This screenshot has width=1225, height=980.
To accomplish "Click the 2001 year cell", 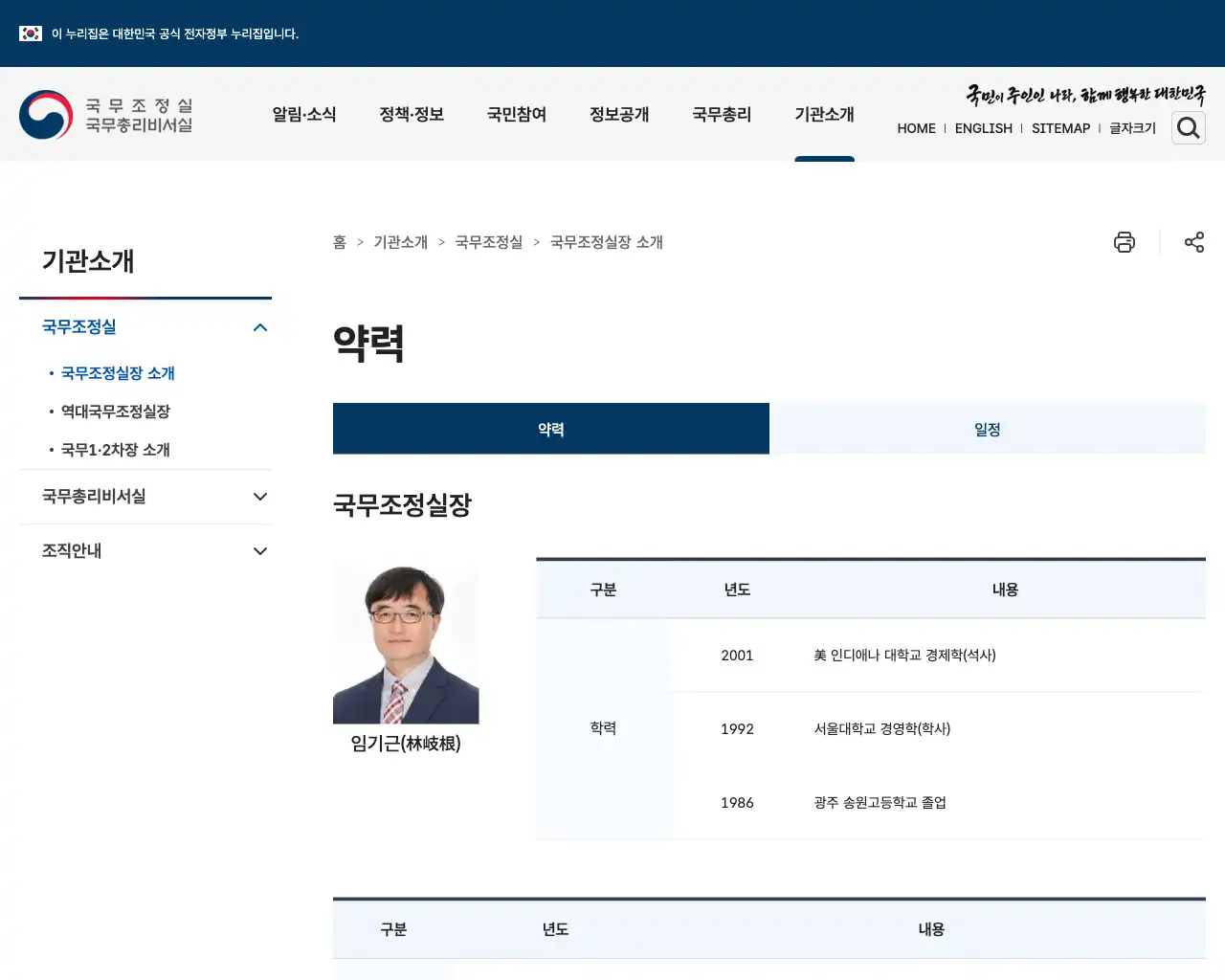I will point(737,656).
